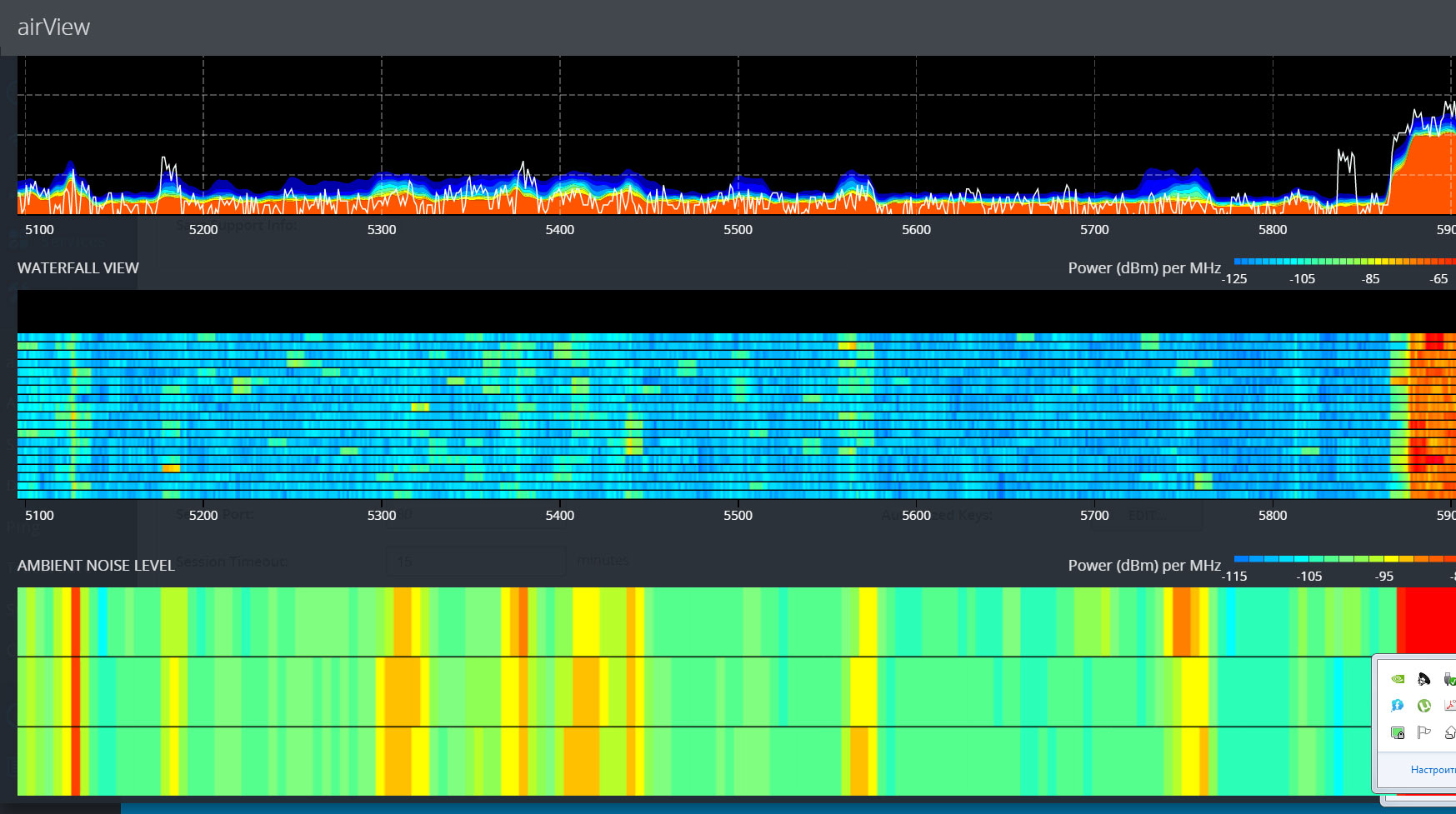This screenshot has width=1456, height=814.
Task: Open the Adobe Acrobat tray icon
Action: (1450, 706)
